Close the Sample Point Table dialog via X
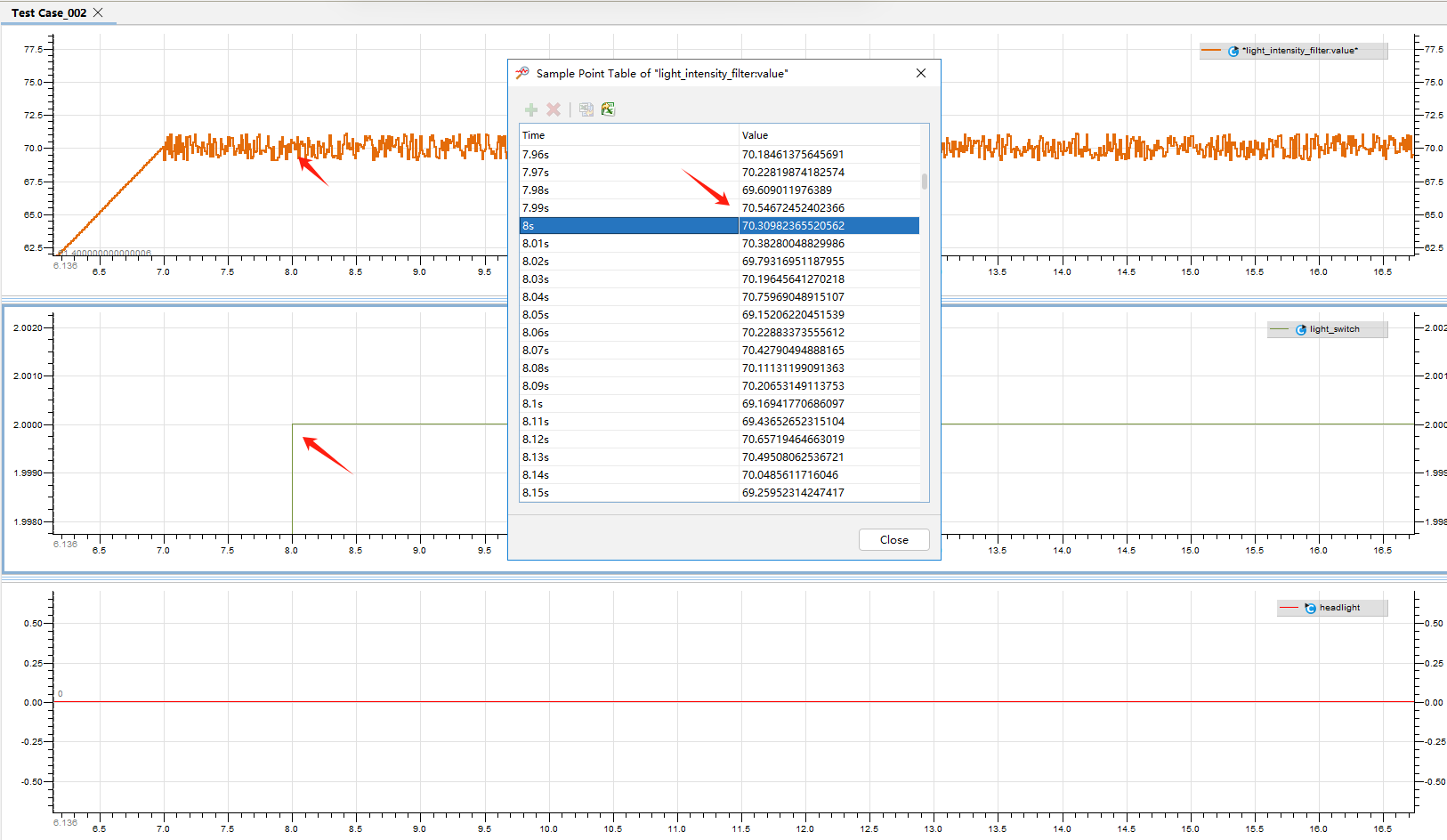Screen dimensions: 1447x840 point(921,73)
